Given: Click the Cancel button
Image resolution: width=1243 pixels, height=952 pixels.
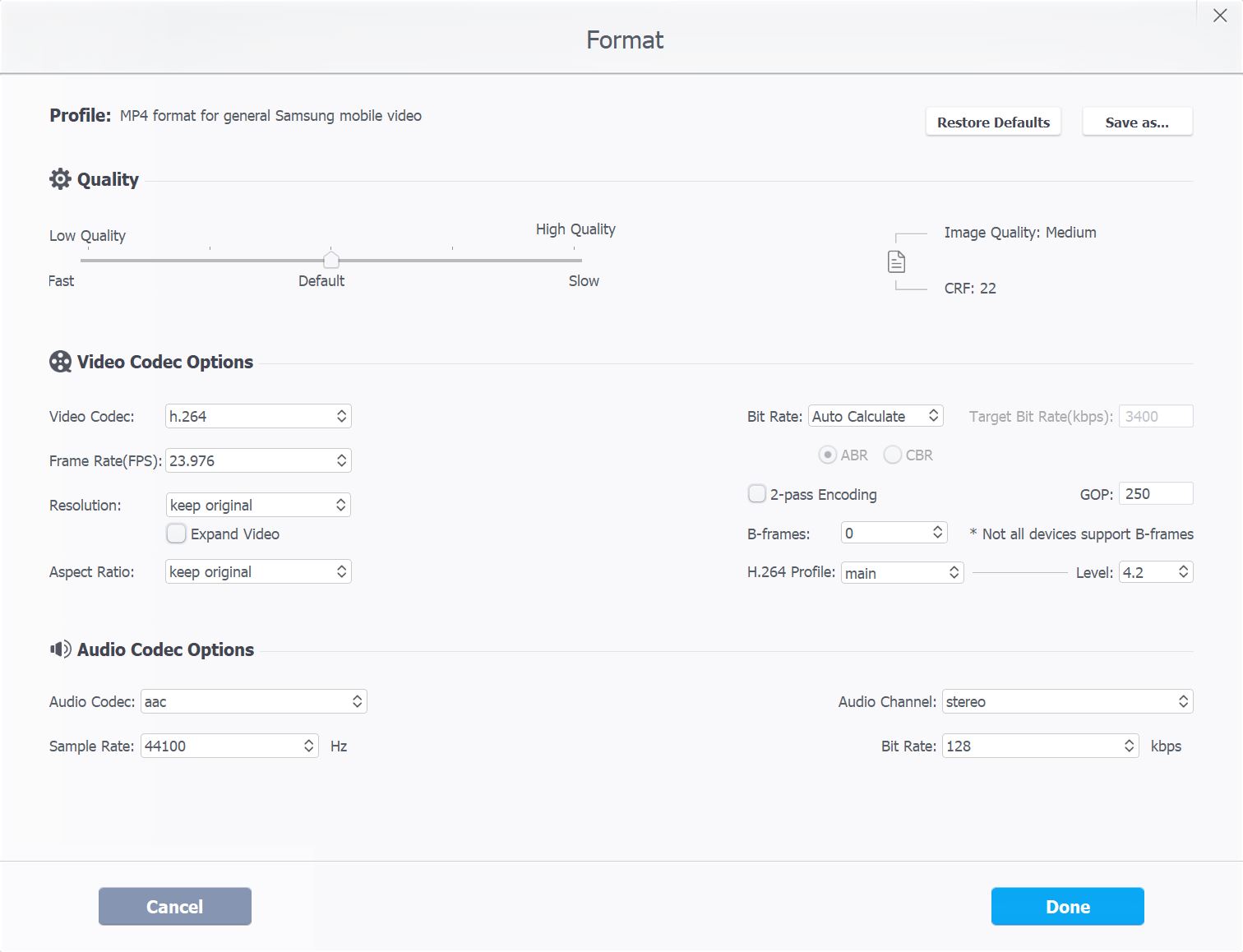Looking at the screenshot, I should coord(174,906).
